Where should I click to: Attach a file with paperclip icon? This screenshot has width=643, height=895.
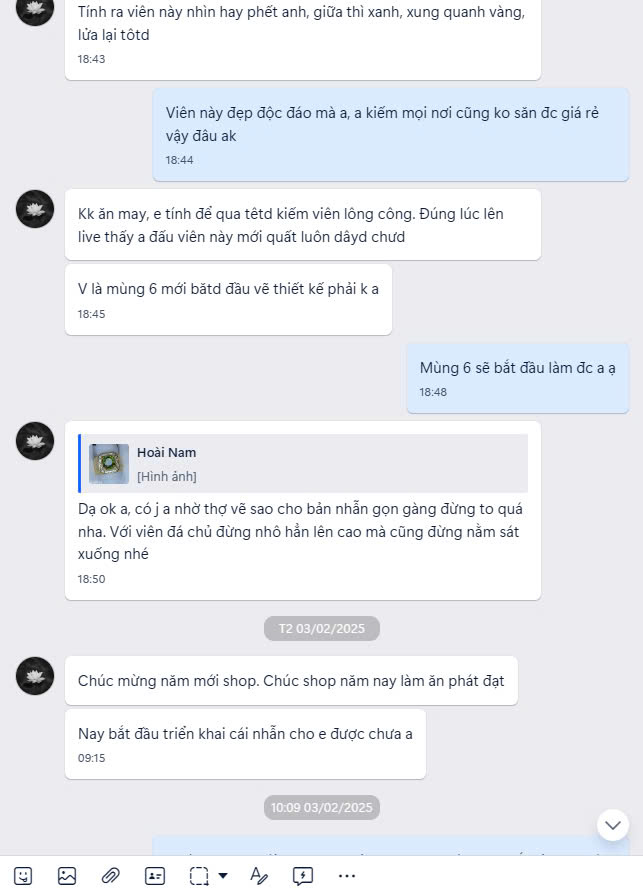click(x=111, y=875)
